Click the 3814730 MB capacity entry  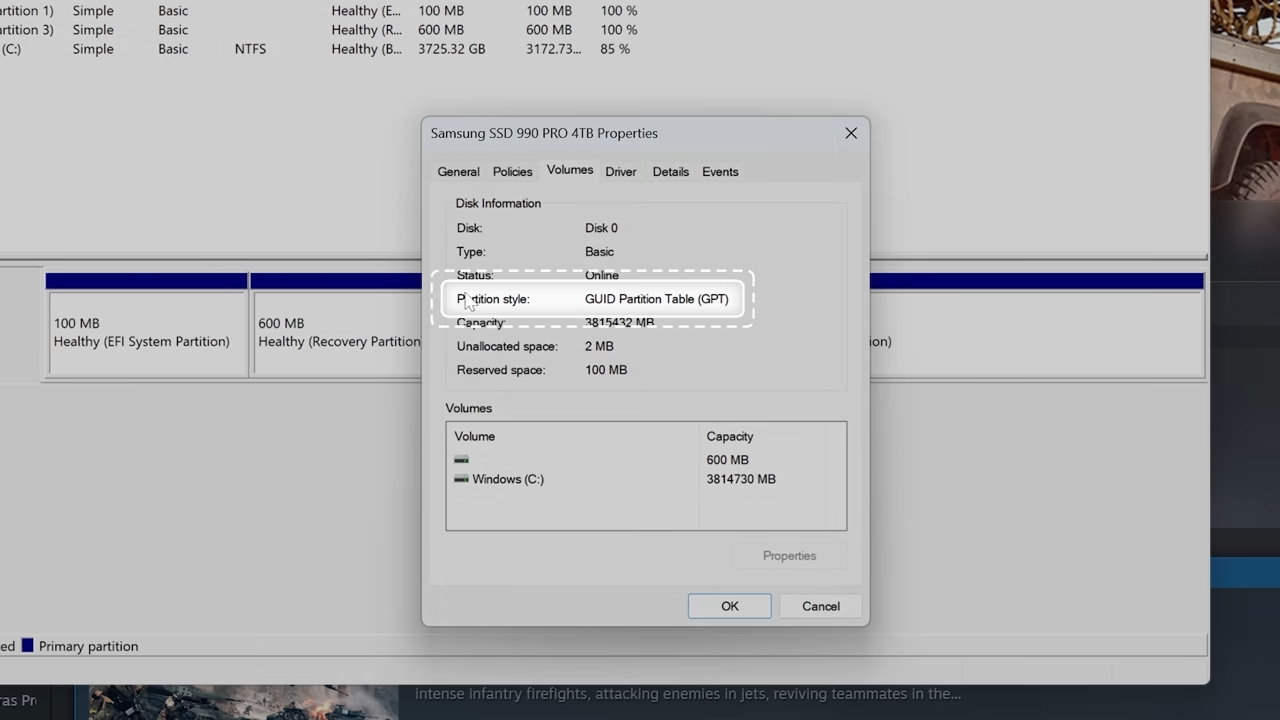pos(740,479)
